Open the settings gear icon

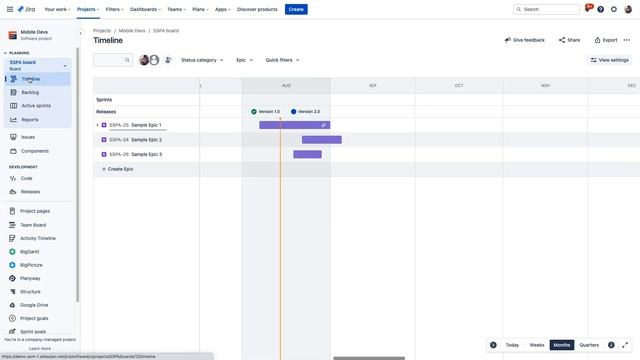[x=613, y=9]
